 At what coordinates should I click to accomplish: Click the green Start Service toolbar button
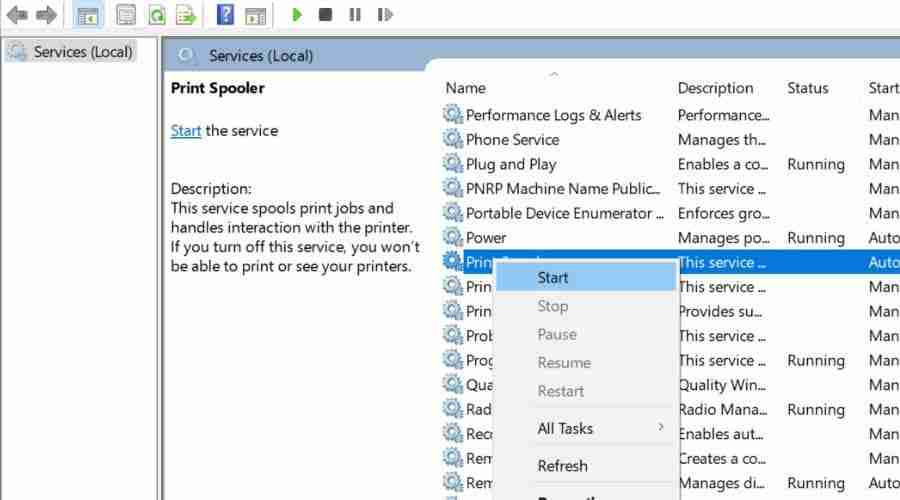(297, 14)
